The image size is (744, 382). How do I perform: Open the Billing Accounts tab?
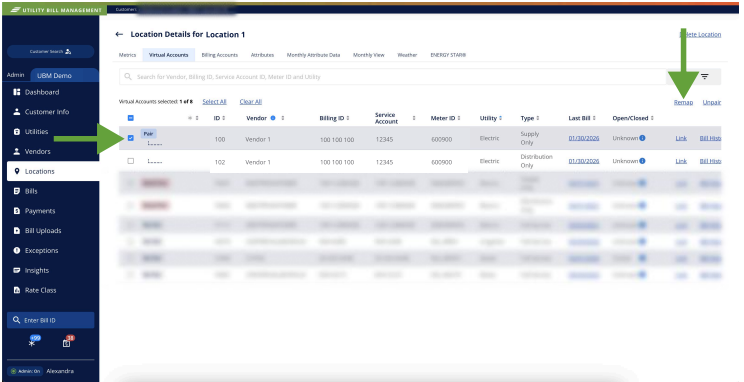[x=220, y=55]
